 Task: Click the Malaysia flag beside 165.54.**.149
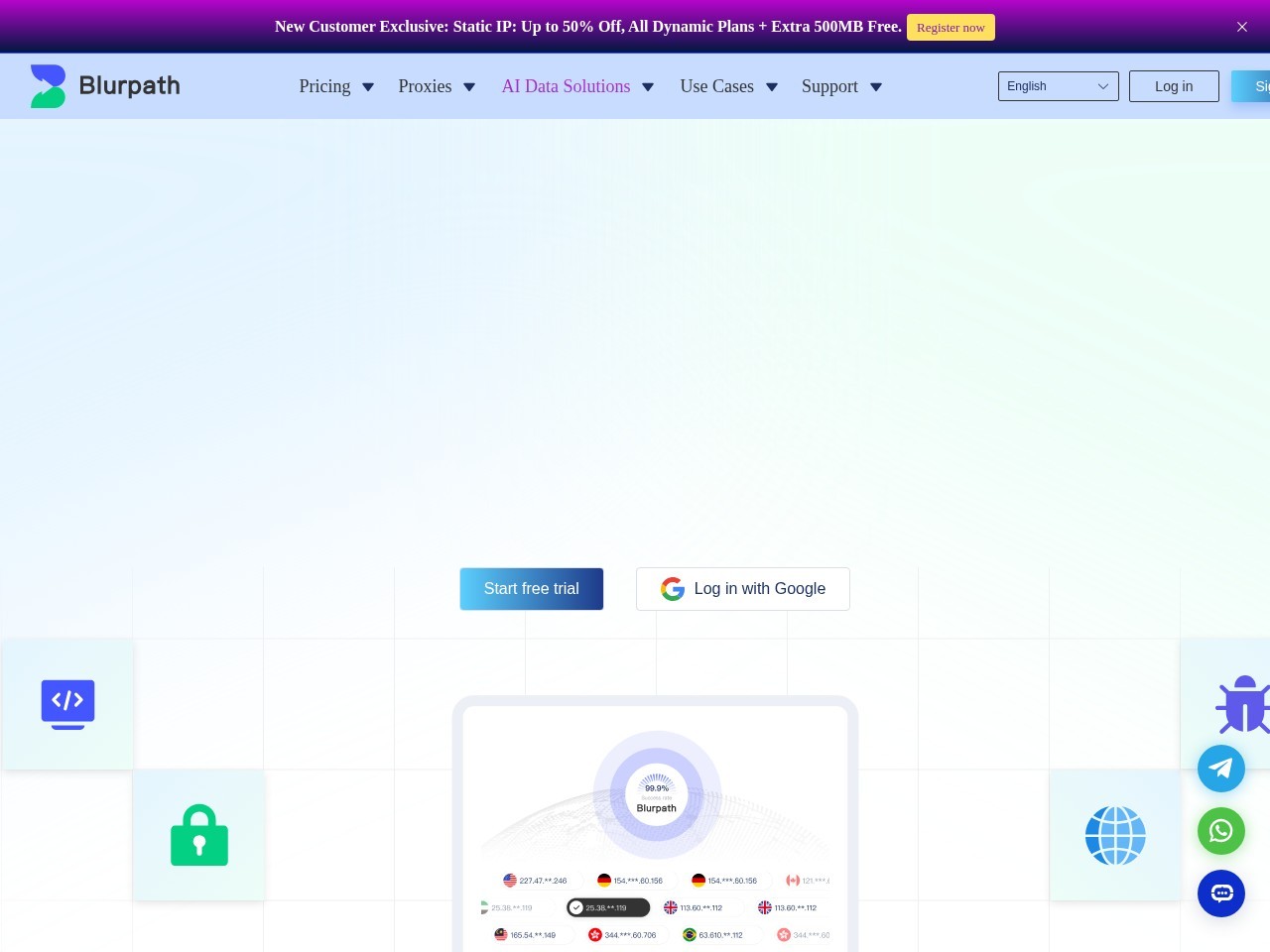(501, 935)
